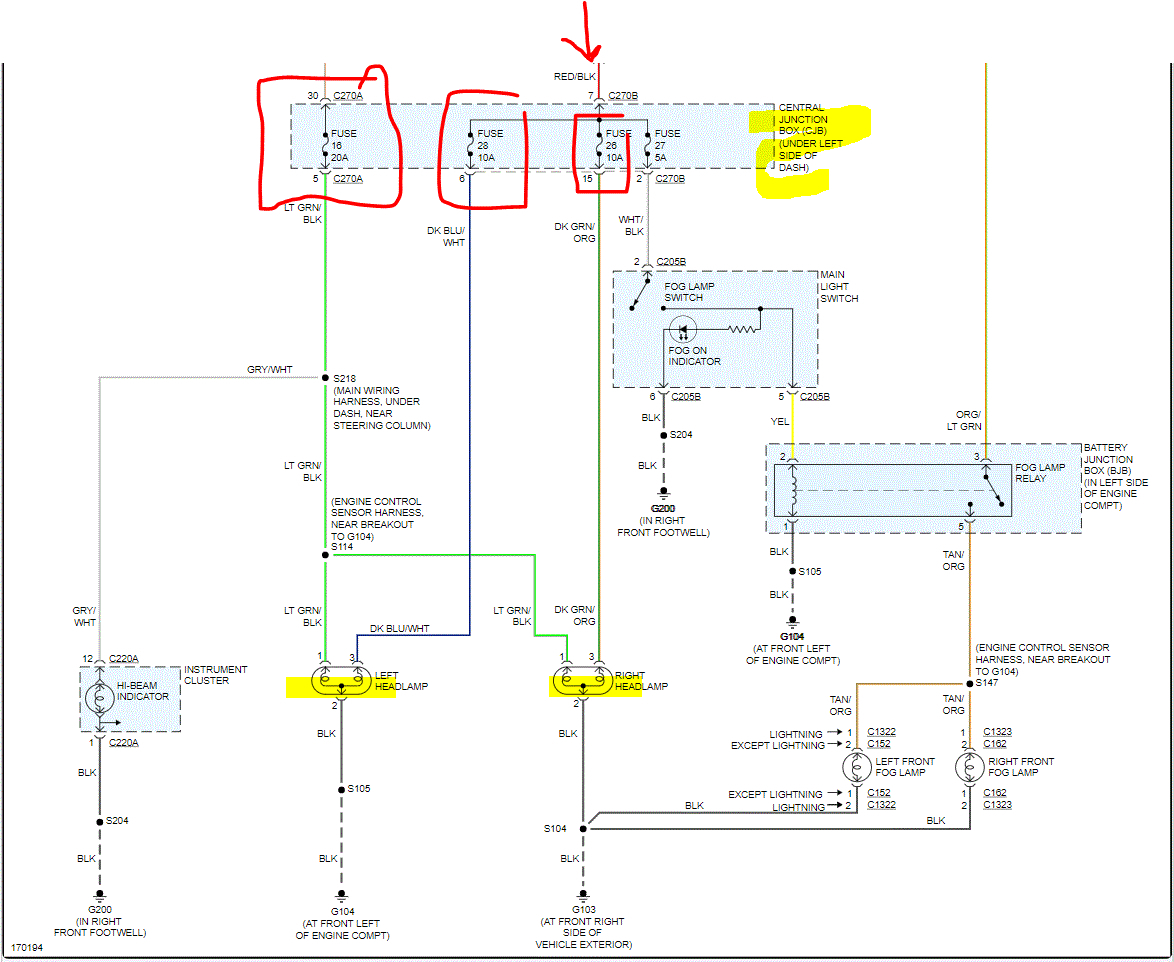The height and width of the screenshot is (962, 1174).
Task: Select the WHT/BLK wire label
Action: [632, 225]
